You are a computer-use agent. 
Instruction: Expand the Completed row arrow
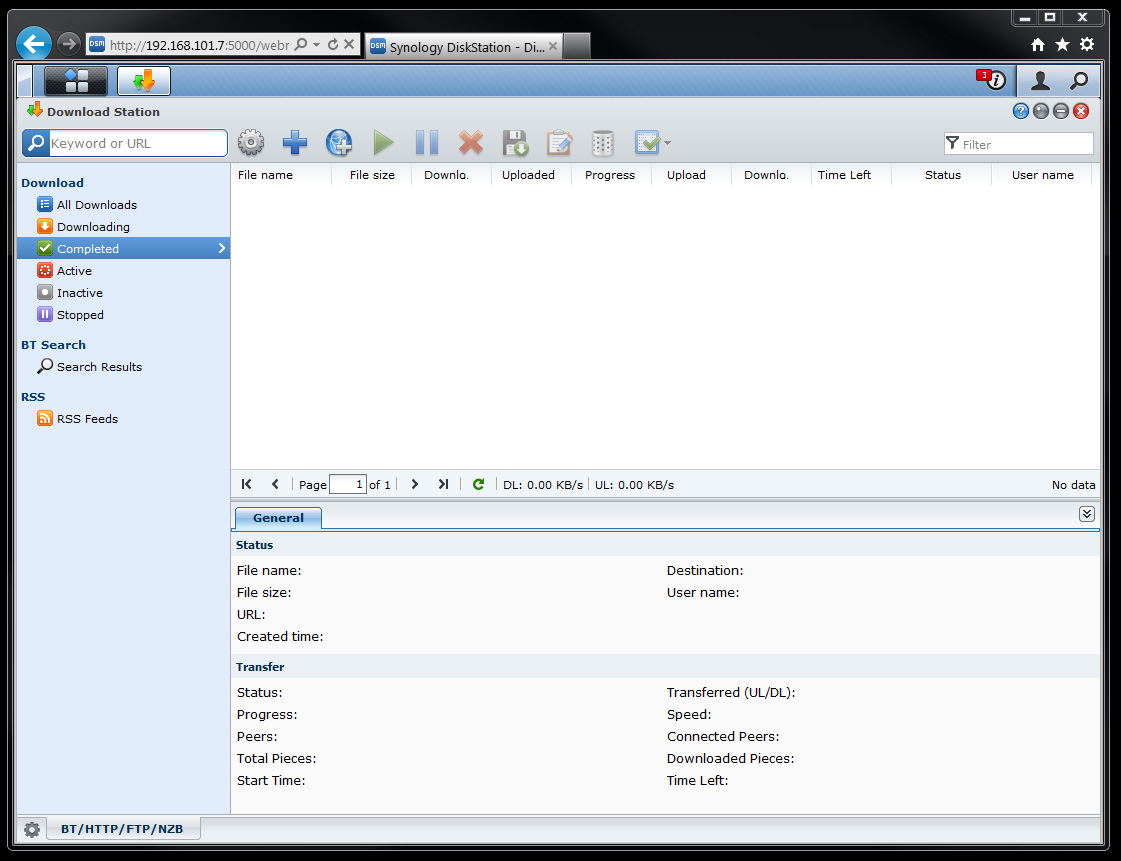222,248
